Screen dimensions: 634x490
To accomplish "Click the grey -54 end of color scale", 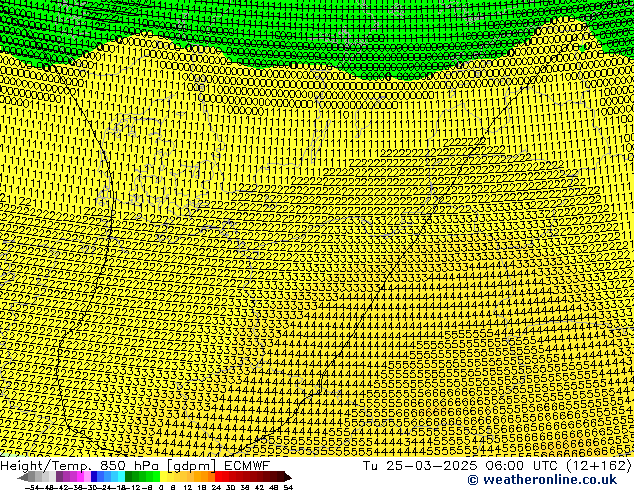I will pos(23,478).
